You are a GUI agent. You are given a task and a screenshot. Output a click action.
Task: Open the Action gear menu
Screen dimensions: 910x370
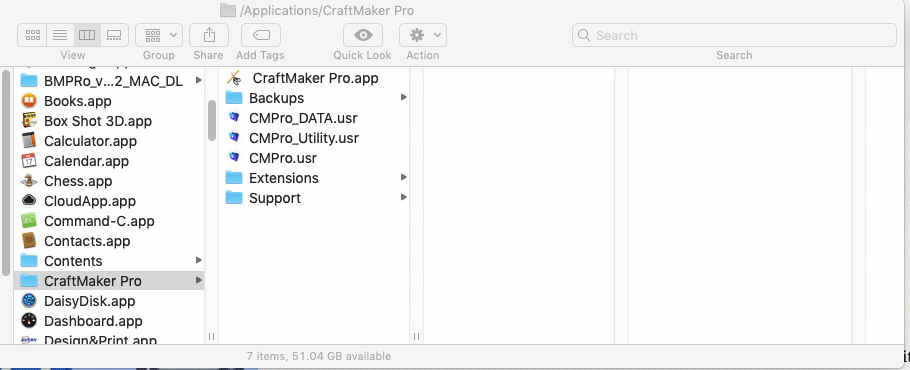coord(423,35)
